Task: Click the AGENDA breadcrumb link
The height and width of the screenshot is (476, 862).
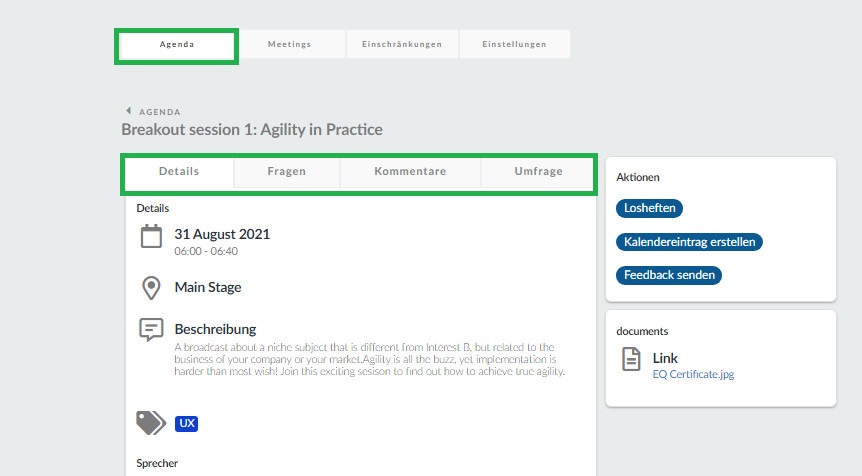Action: tap(159, 112)
